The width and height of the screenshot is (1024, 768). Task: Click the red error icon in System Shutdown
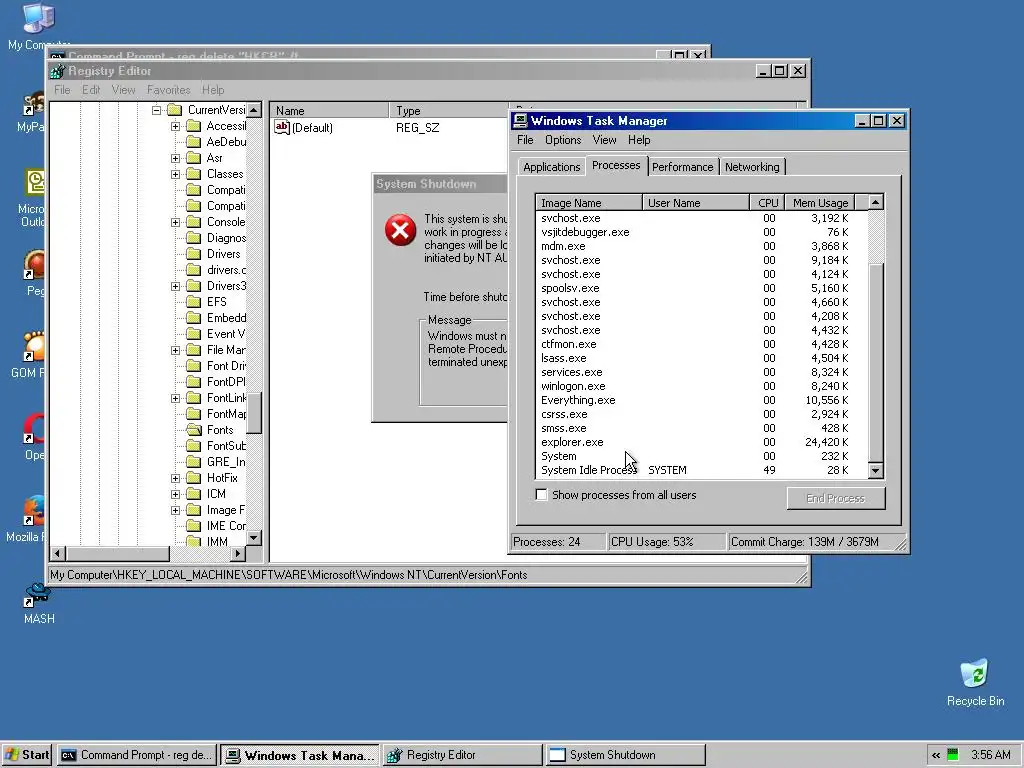400,230
